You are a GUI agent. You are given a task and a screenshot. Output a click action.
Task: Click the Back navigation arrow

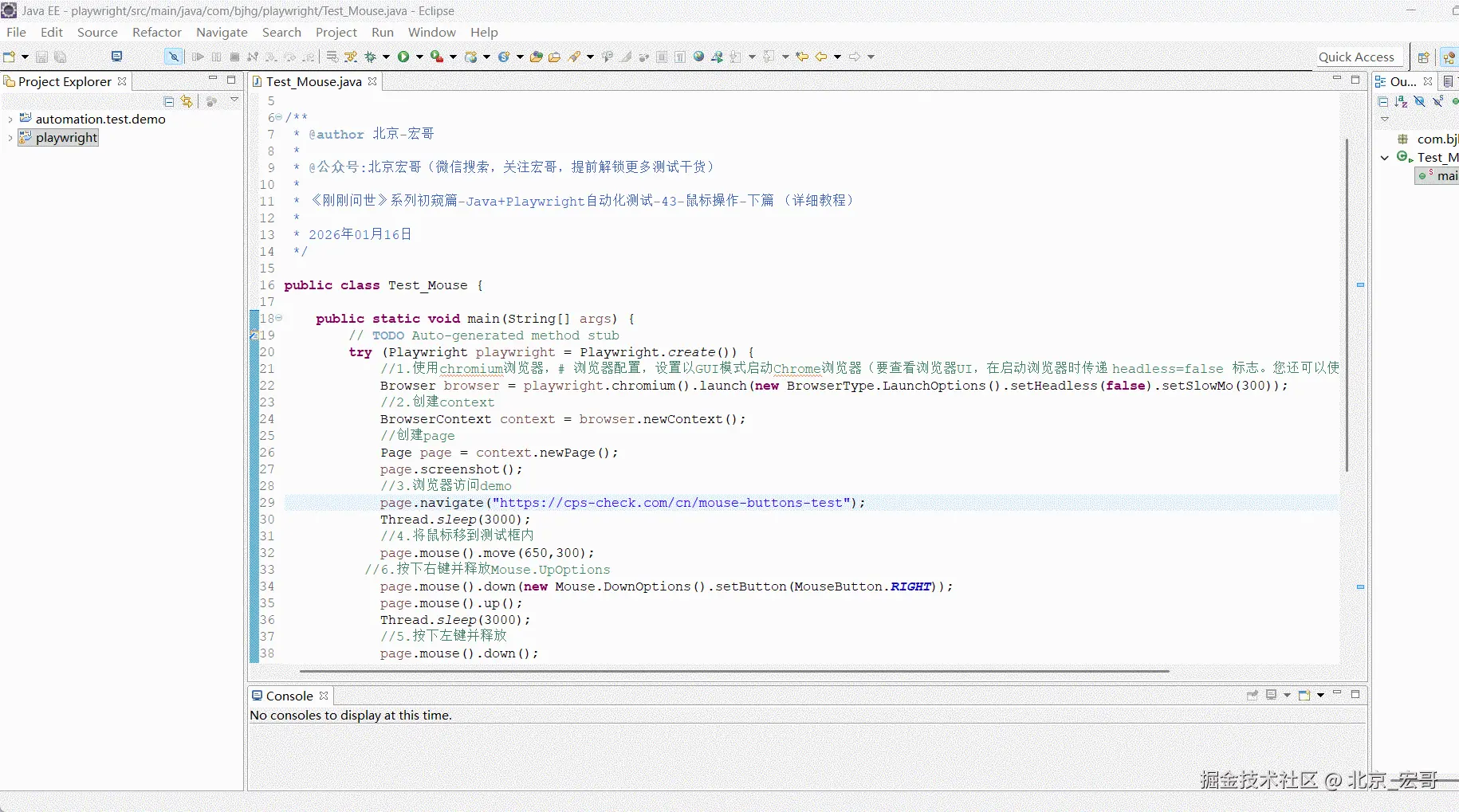pyautogui.click(x=821, y=57)
